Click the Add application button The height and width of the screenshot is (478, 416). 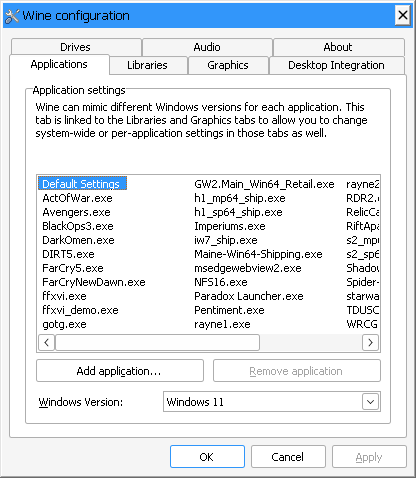pyautogui.click(x=120, y=371)
